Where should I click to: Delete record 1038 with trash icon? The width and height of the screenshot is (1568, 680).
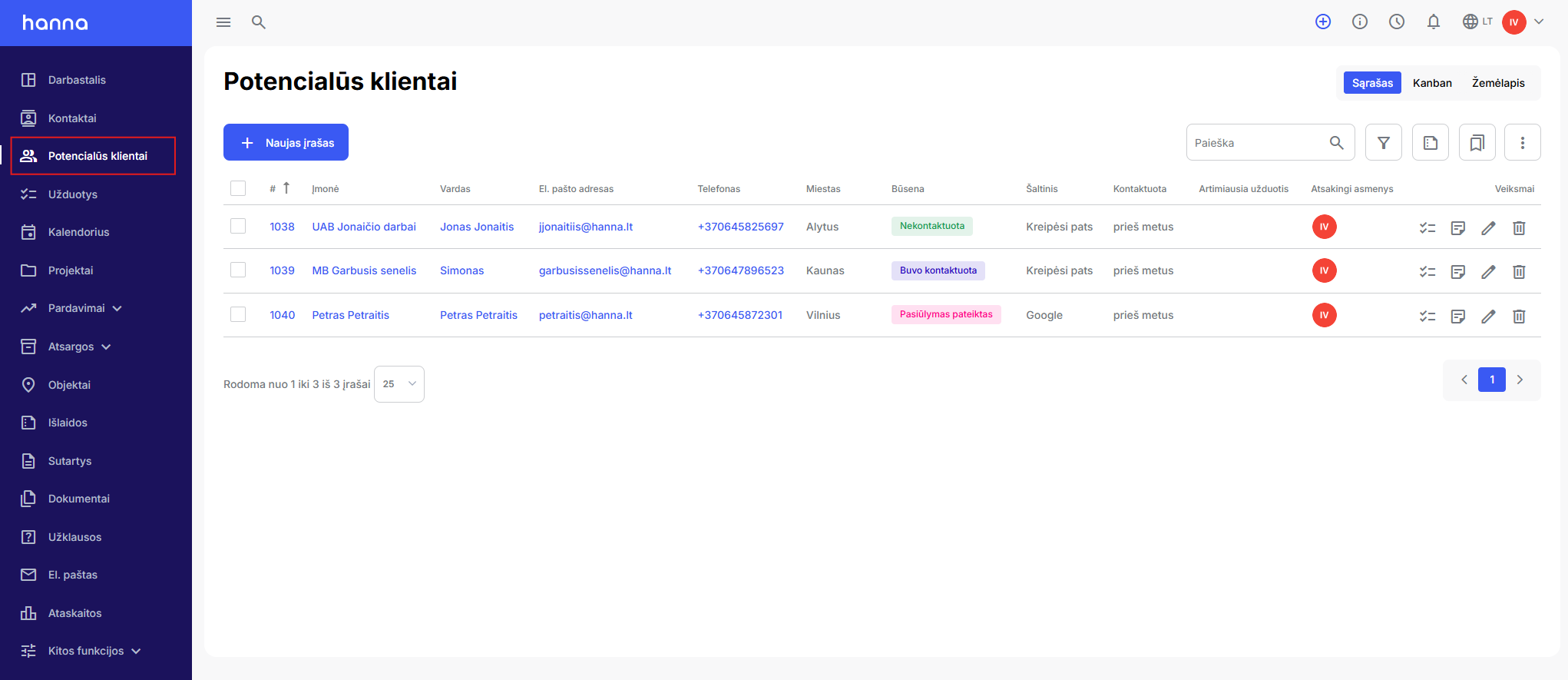point(1519,228)
